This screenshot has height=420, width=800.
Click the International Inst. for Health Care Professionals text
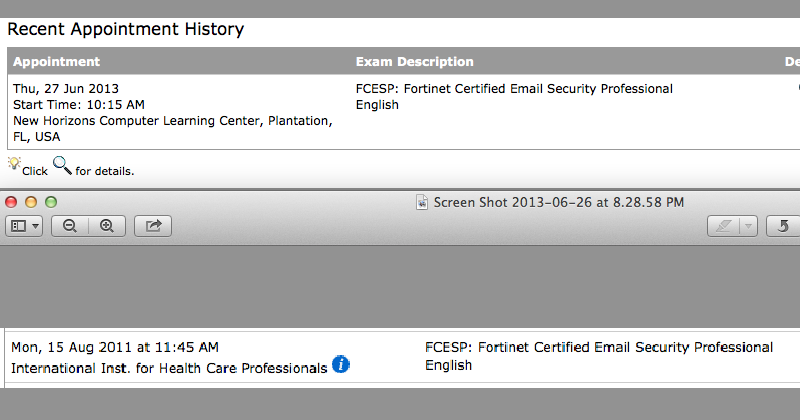click(169, 368)
